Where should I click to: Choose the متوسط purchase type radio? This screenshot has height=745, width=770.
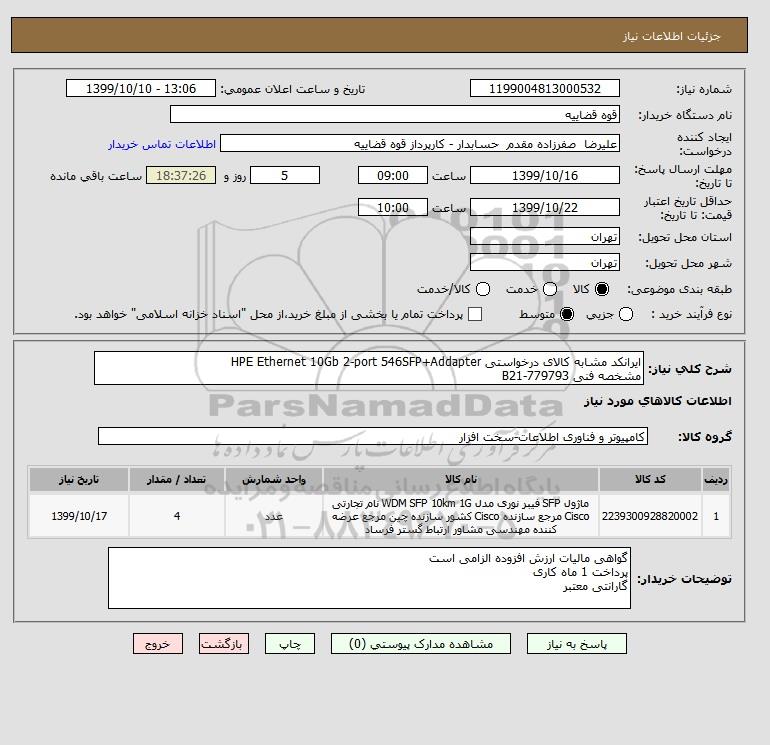pos(567,314)
